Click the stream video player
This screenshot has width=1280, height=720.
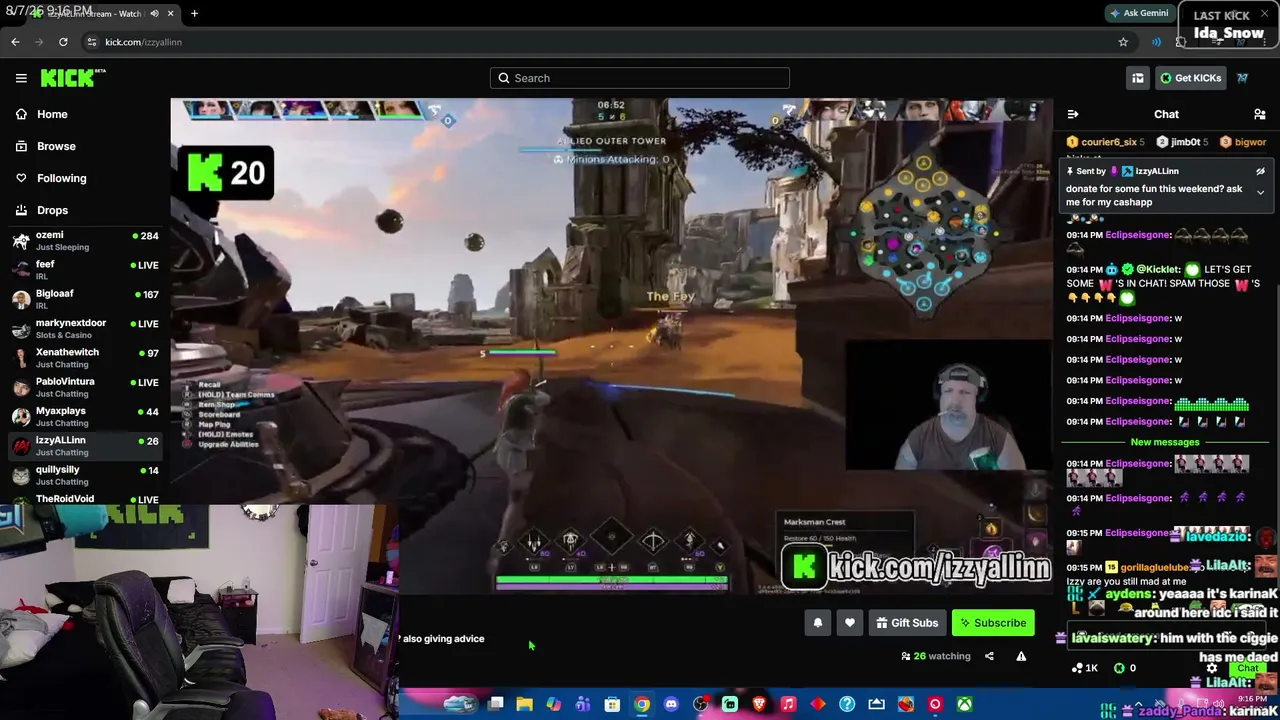pos(611,347)
